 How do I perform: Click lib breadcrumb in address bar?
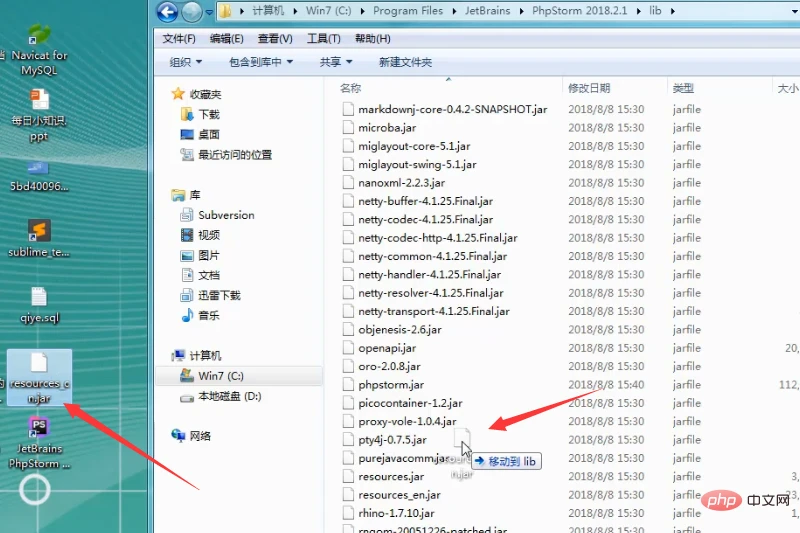[x=655, y=11]
